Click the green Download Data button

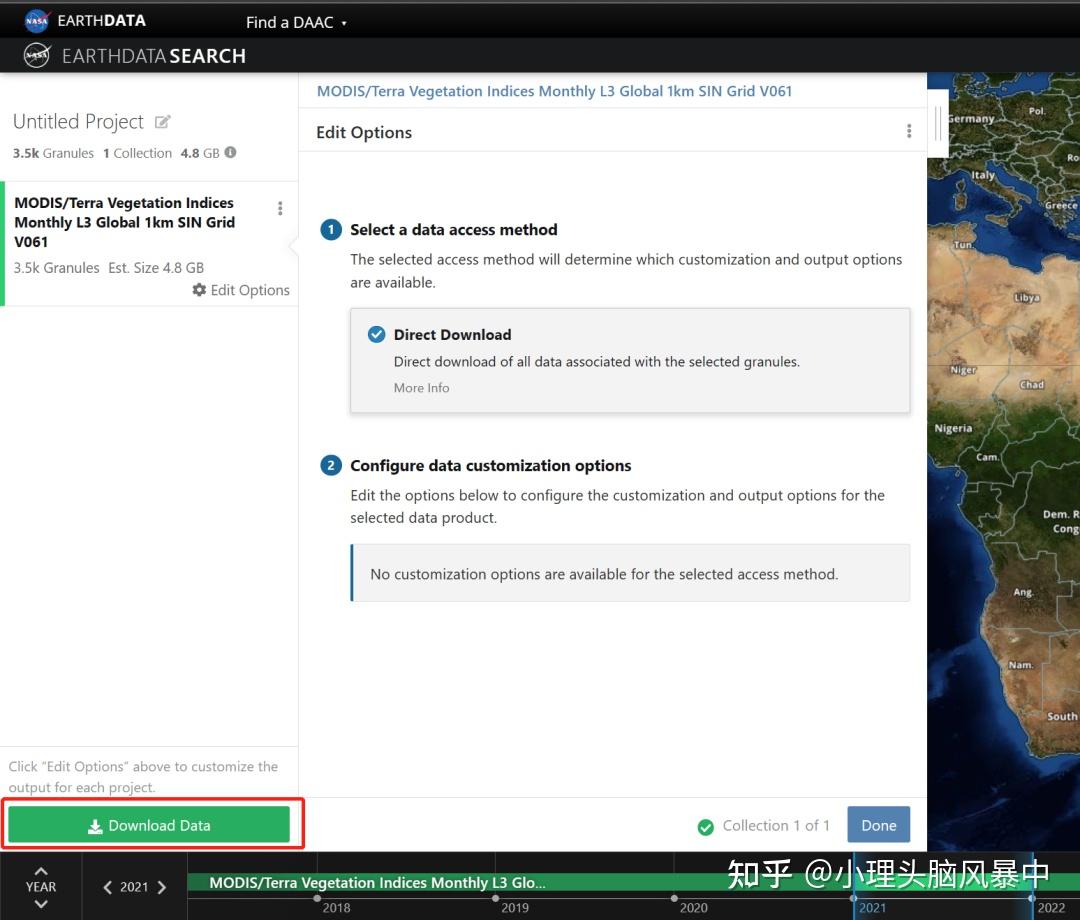click(149, 826)
